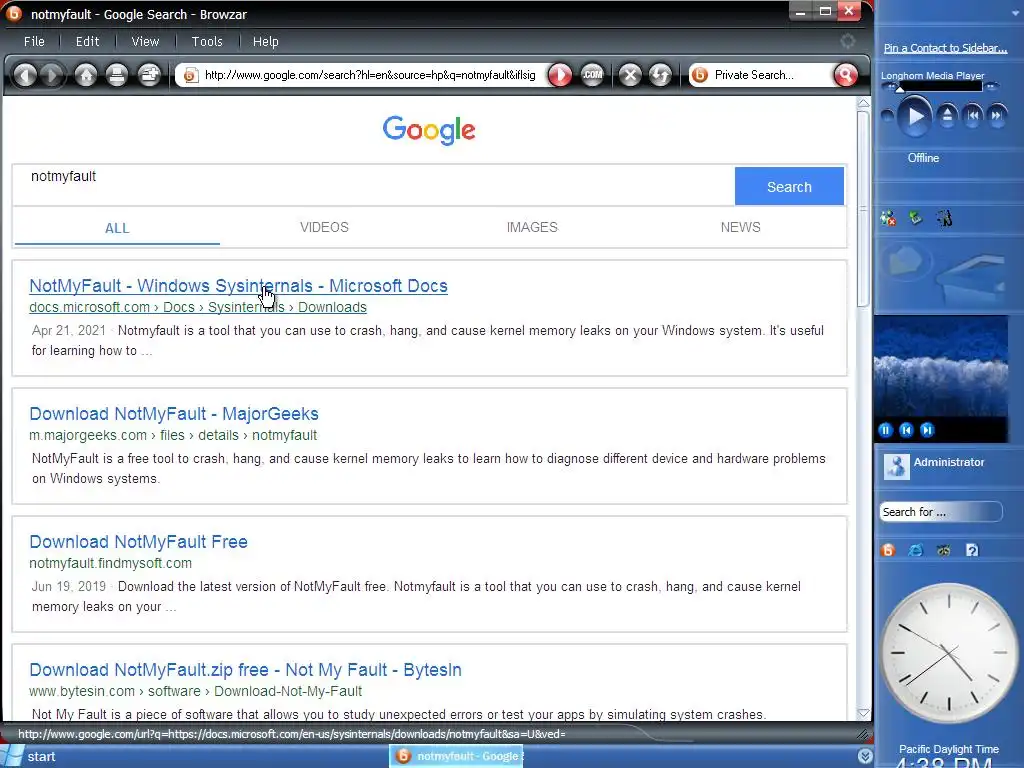
Task: Launch Browzar from sidebar quick launch
Action: click(888, 550)
